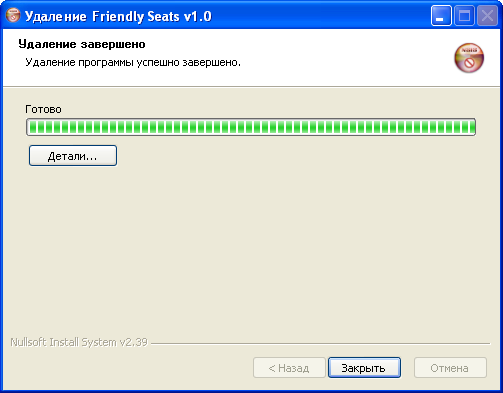Click the left end of the green progress bar
The height and width of the screenshot is (393, 503).
pos(33,127)
